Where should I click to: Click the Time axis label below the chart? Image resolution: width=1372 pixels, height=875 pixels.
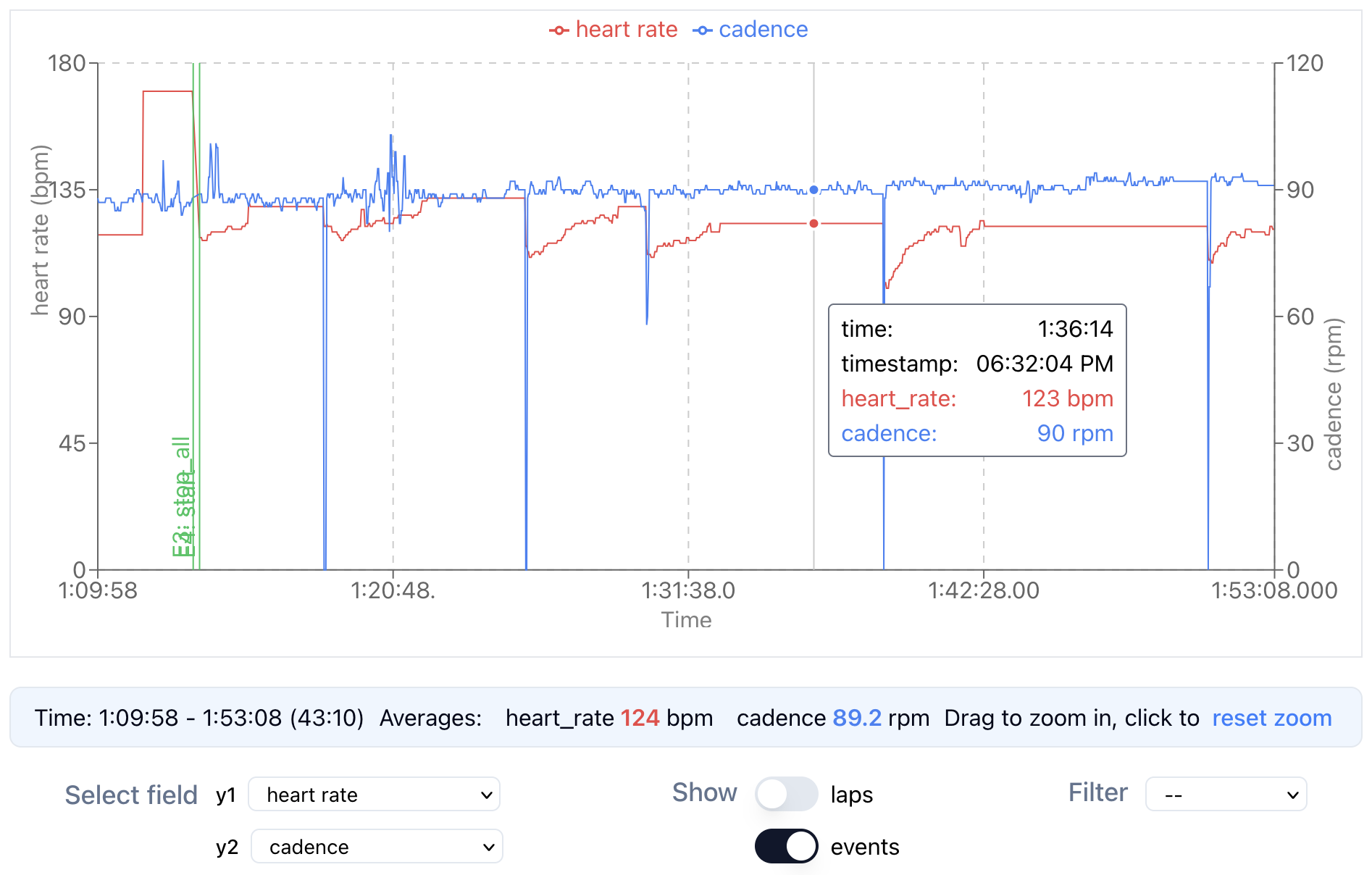(x=686, y=620)
